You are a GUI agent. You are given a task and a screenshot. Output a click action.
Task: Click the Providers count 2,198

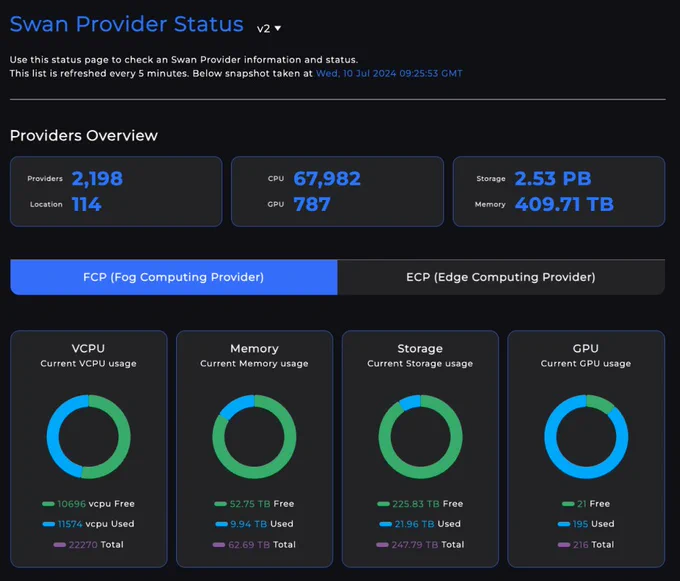[x=97, y=179]
